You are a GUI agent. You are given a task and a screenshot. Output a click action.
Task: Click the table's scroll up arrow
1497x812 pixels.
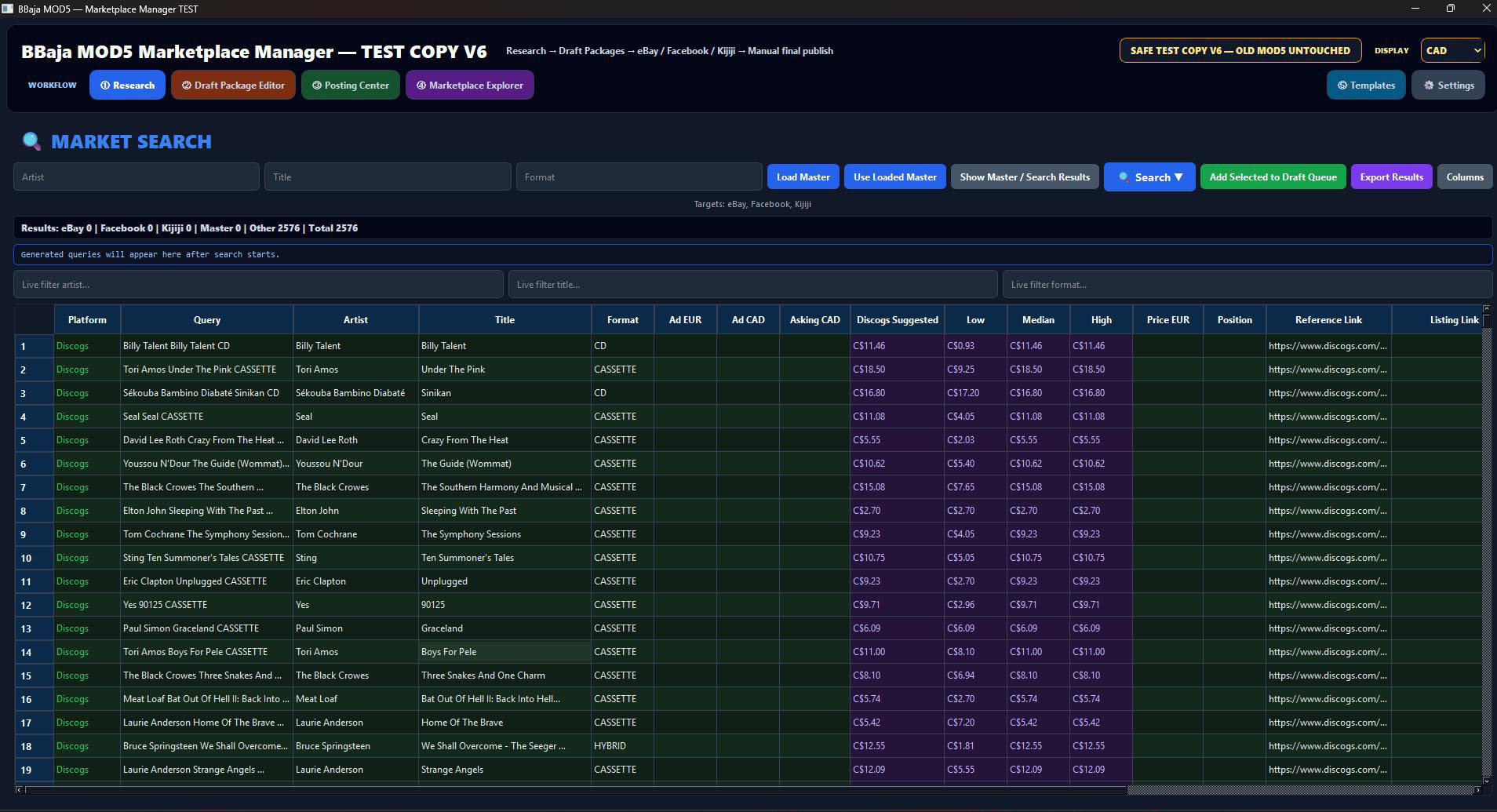coord(1486,309)
